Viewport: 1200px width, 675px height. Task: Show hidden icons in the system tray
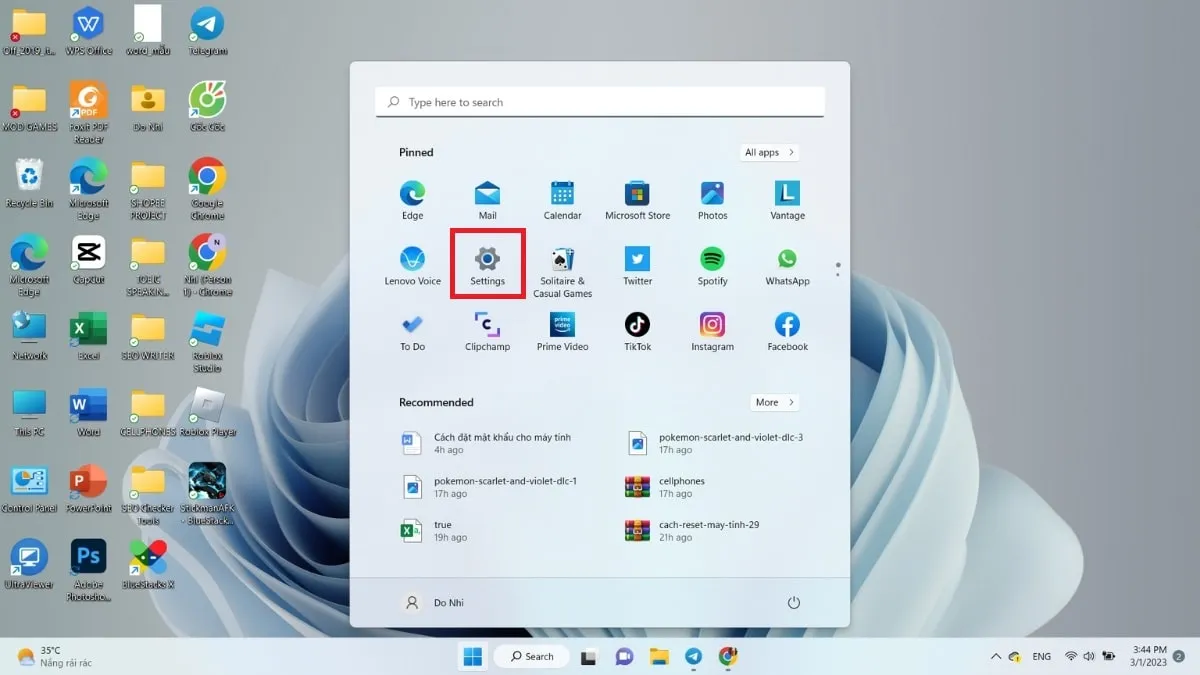pyautogui.click(x=996, y=657)
